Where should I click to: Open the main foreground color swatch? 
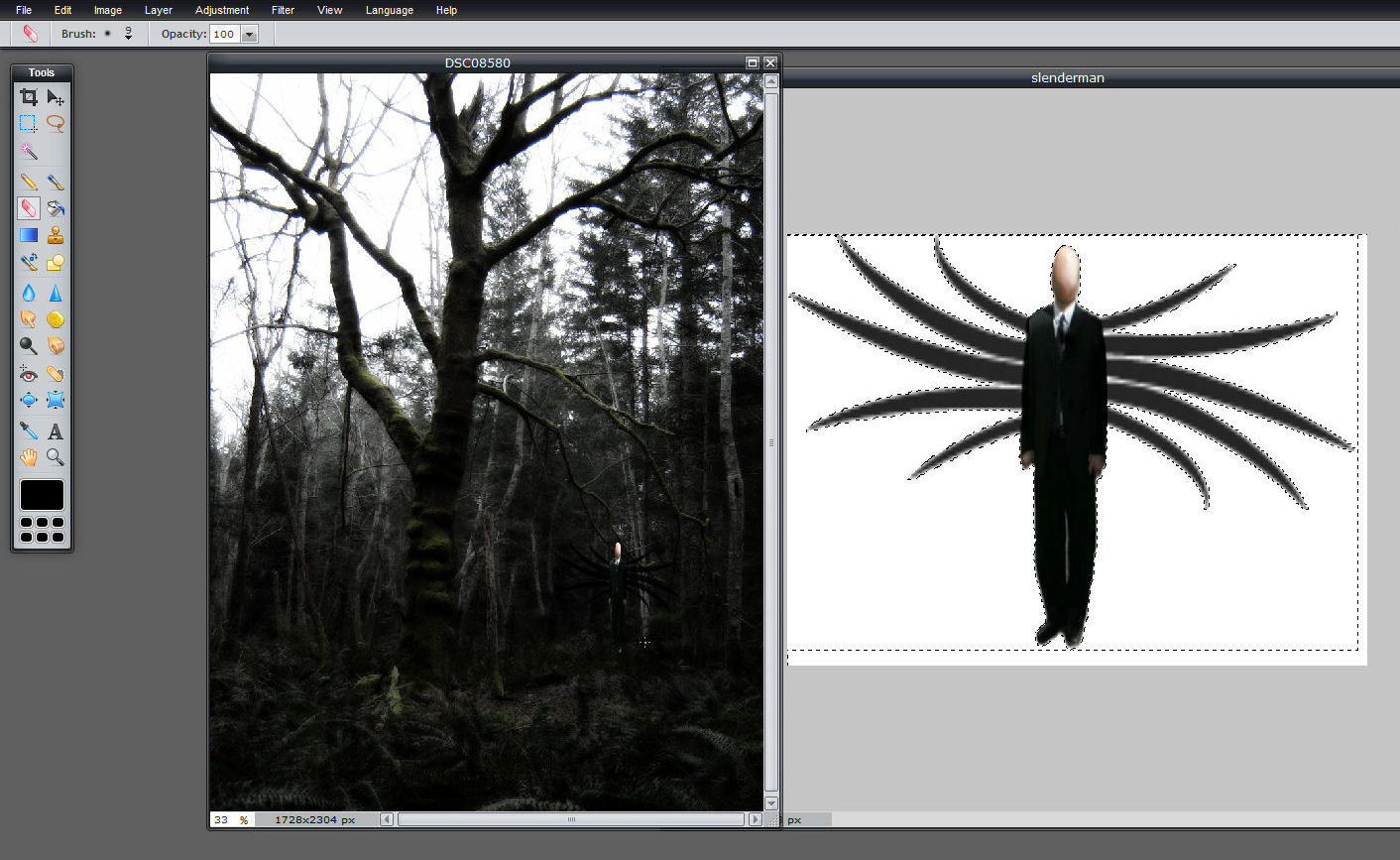click(x=42, y=495)
